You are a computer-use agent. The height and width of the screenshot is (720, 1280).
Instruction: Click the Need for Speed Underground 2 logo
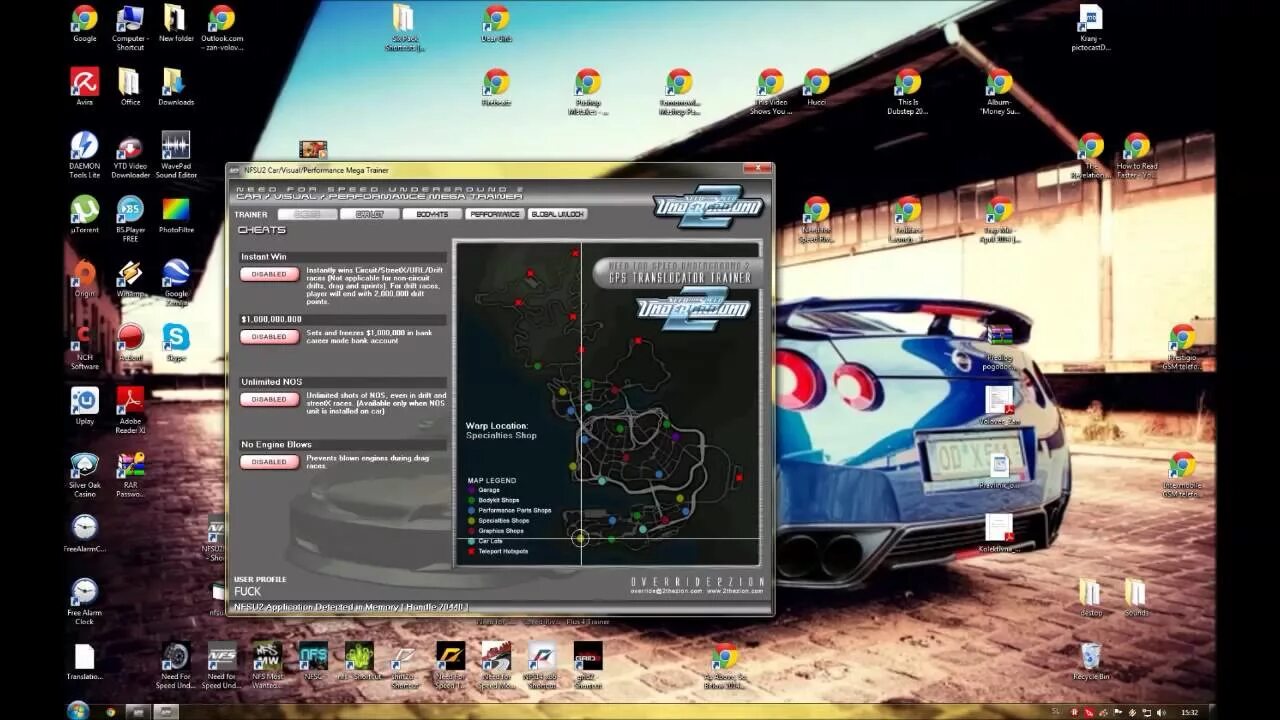[x=708, y=205]
